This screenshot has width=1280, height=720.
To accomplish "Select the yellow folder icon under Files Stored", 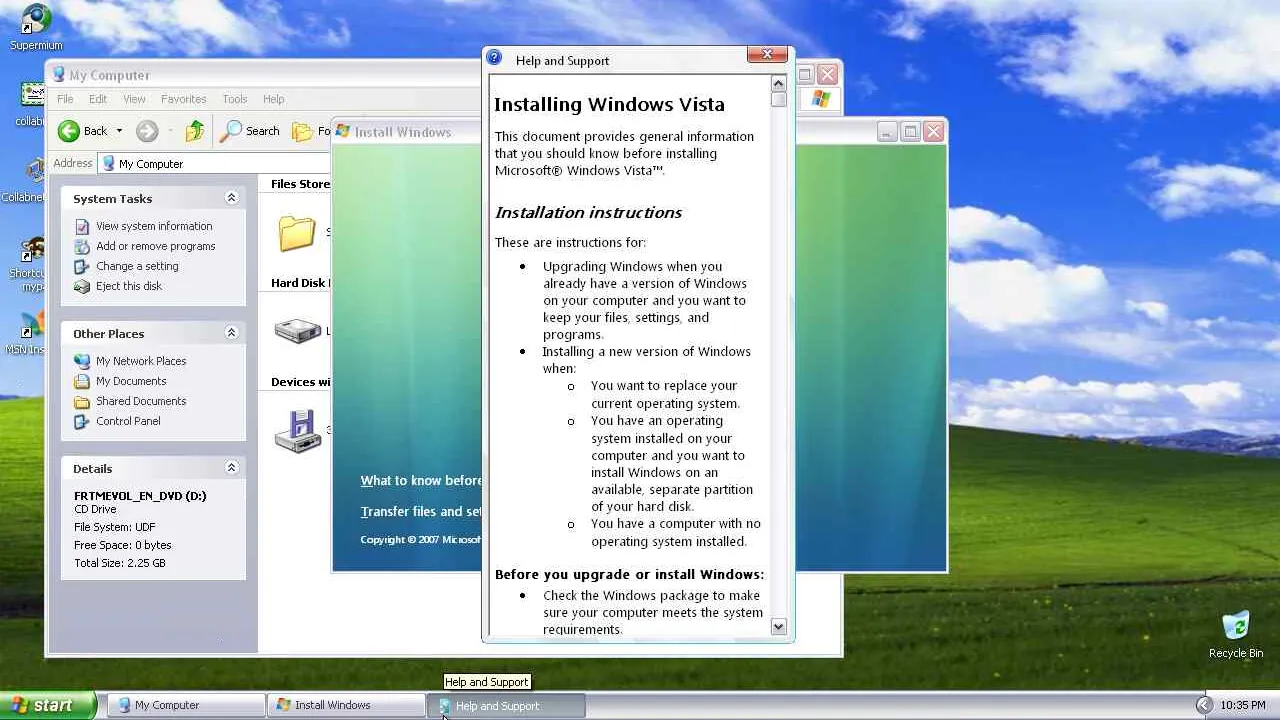I will tap(297, 233).
